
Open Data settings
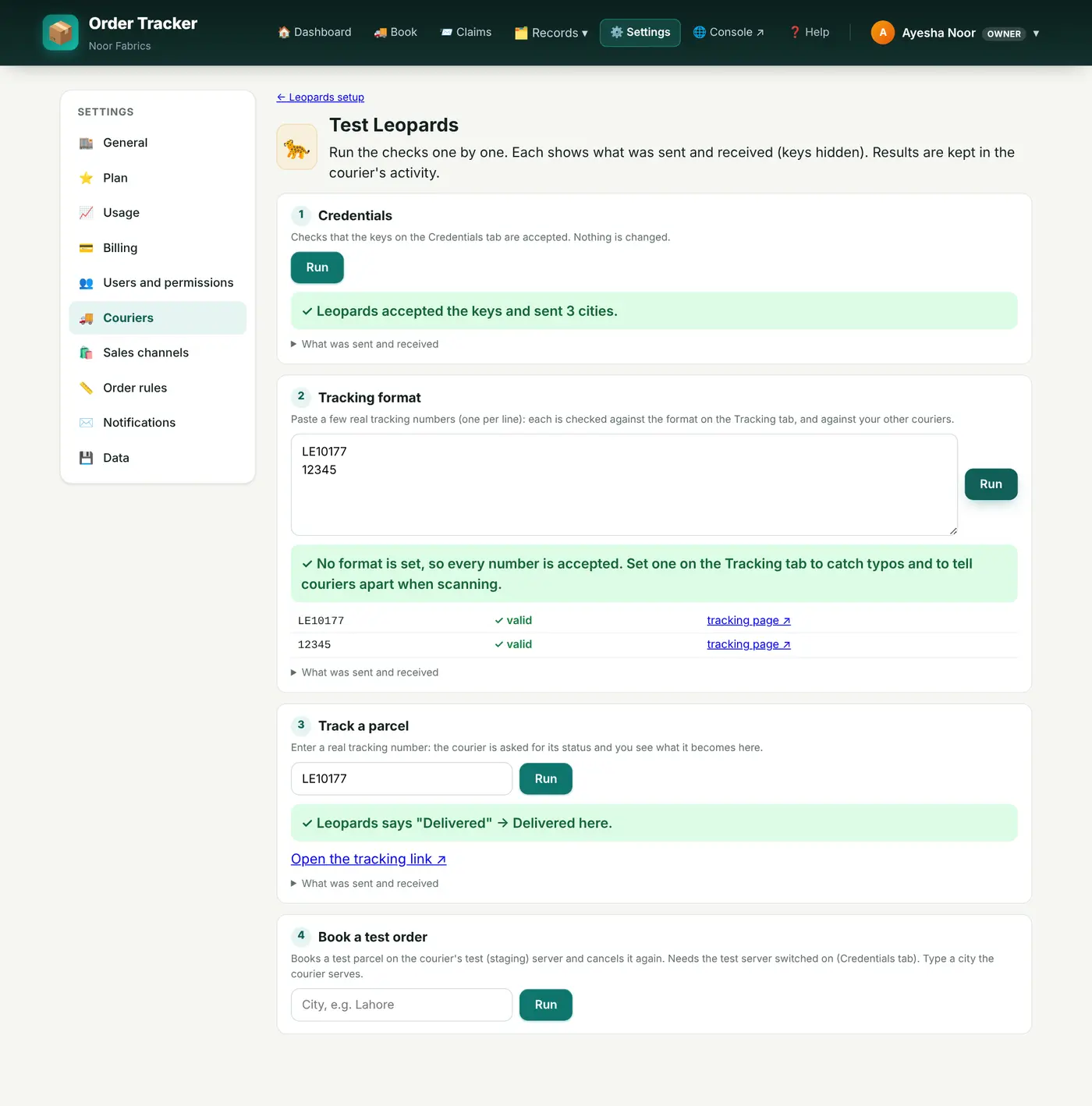[158, 458]
